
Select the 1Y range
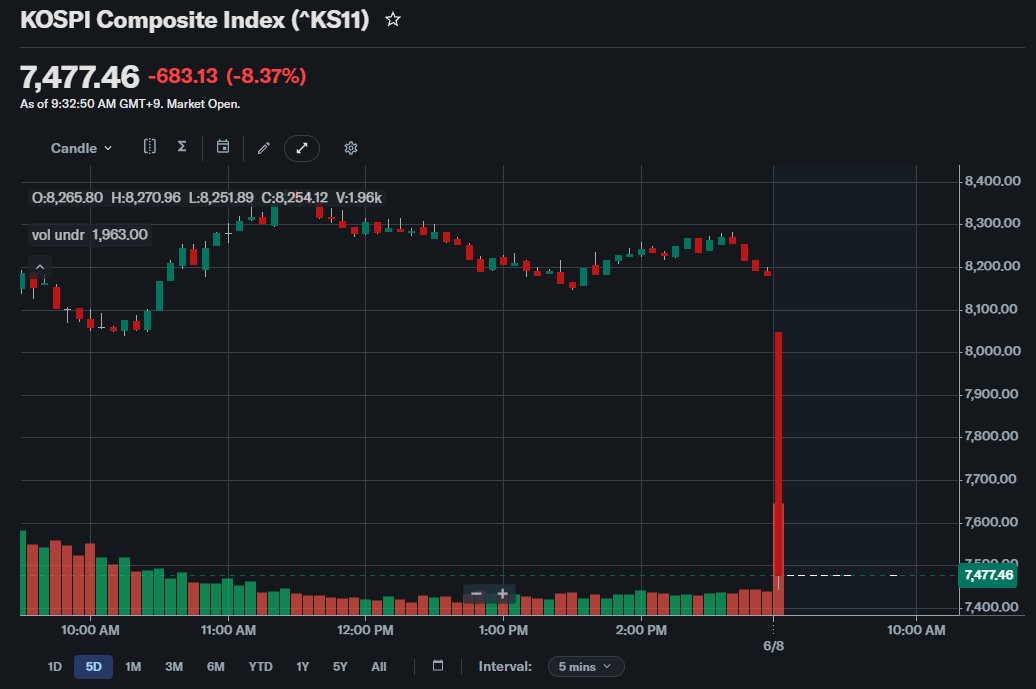[x=303, y=667]
